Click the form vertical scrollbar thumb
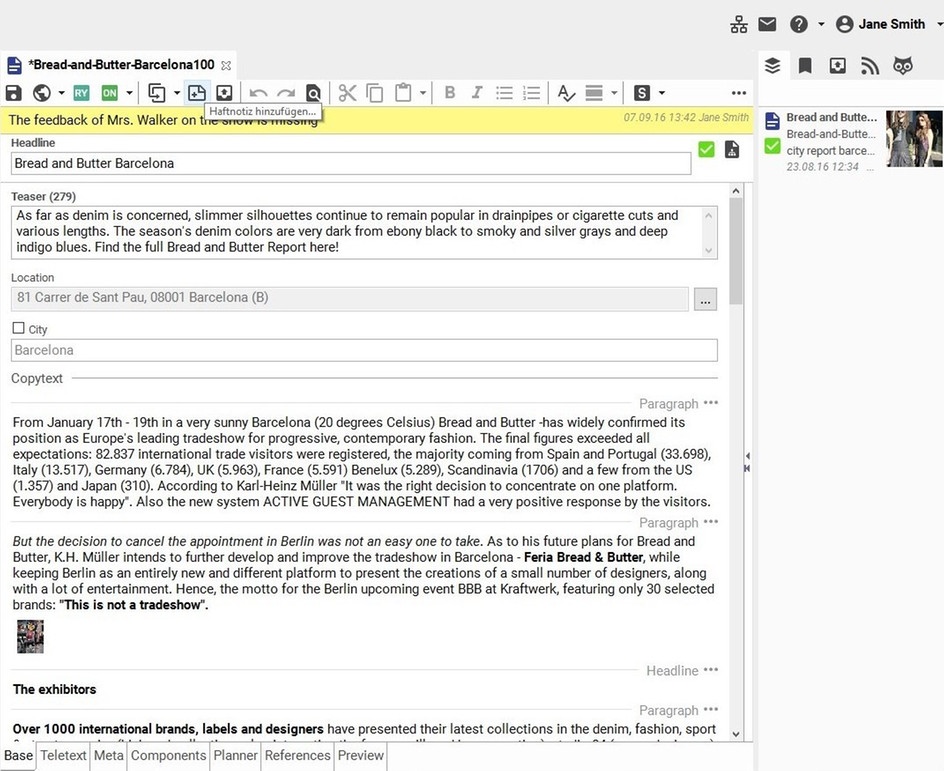This screenshot has height=771, width=944. [736, 250]
